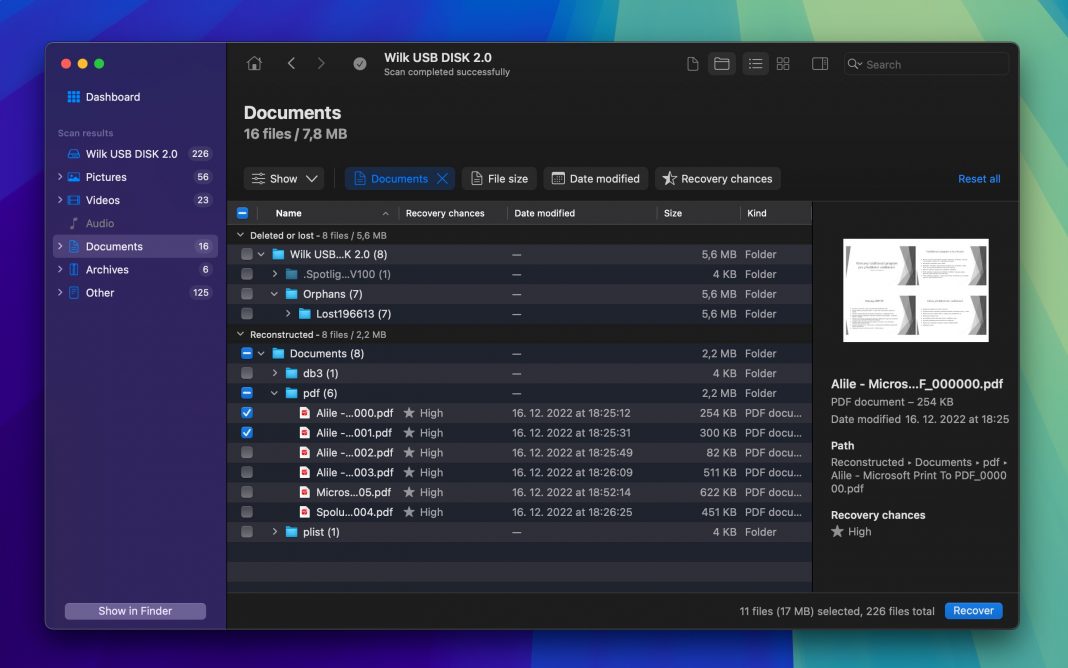This screenshot has width=1068, height=668.
Task: Click the Recover button
Action: point(972,610)
